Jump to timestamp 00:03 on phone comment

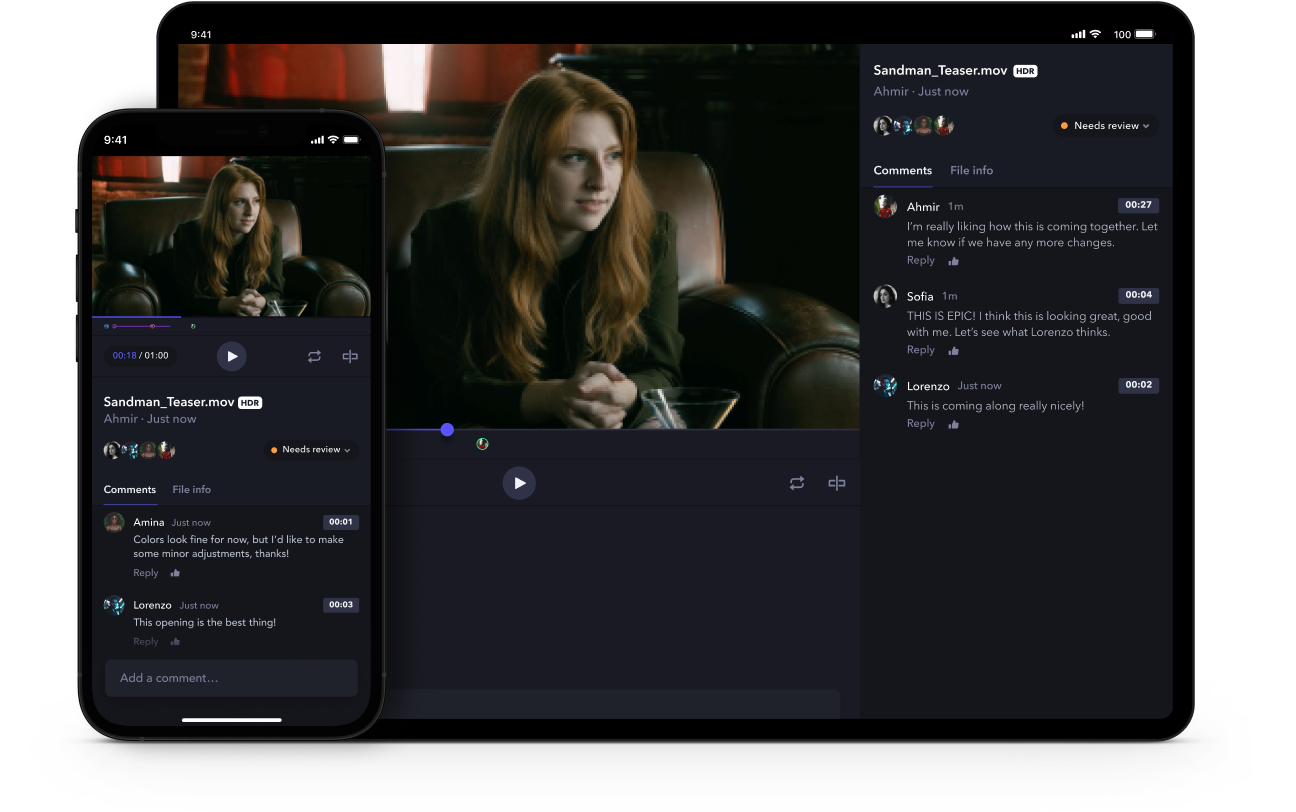[341, 605]
